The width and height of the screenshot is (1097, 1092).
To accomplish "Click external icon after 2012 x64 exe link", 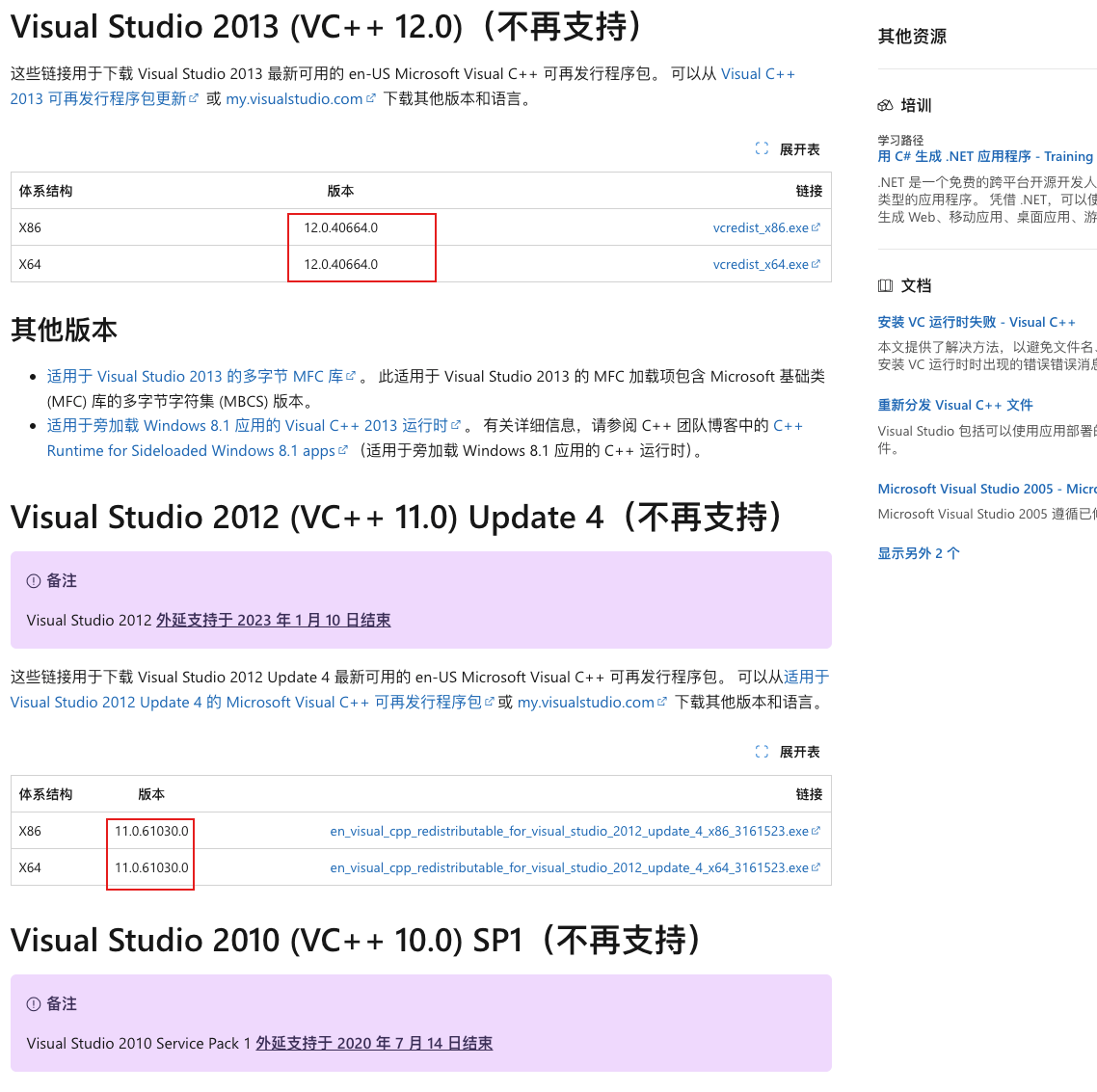I will pos(816,866).
